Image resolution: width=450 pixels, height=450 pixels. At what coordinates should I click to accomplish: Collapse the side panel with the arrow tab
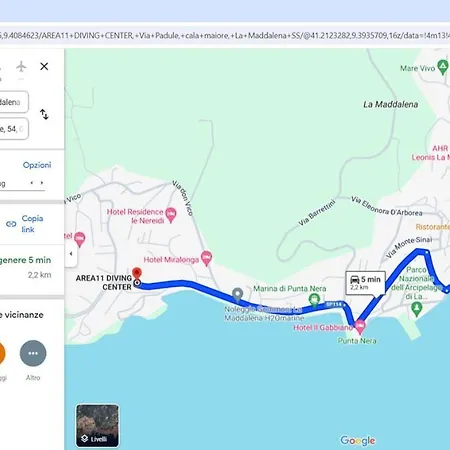(71, 254)
